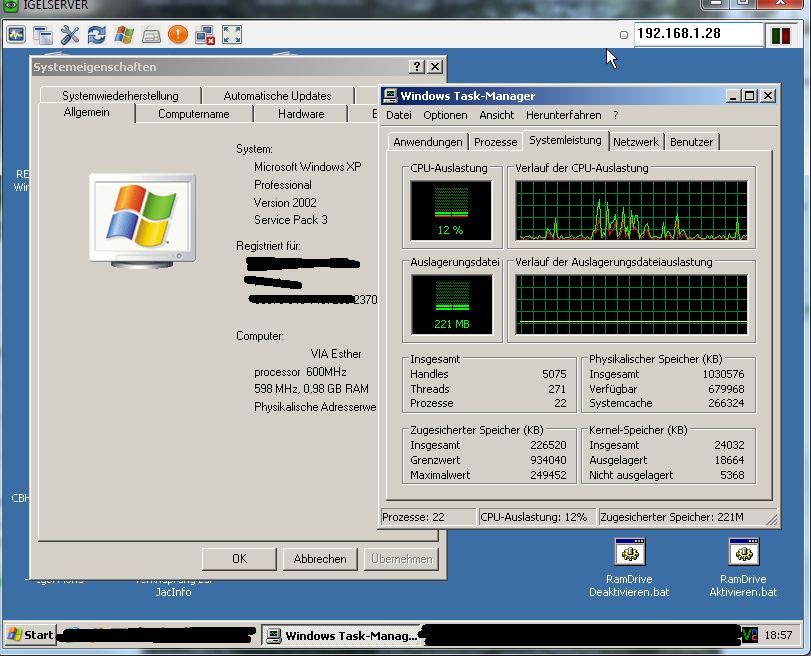The width and height of the screenshot is (811, 656).
Task: Click the blue refresh arrows icon
Action: [97, 35]
